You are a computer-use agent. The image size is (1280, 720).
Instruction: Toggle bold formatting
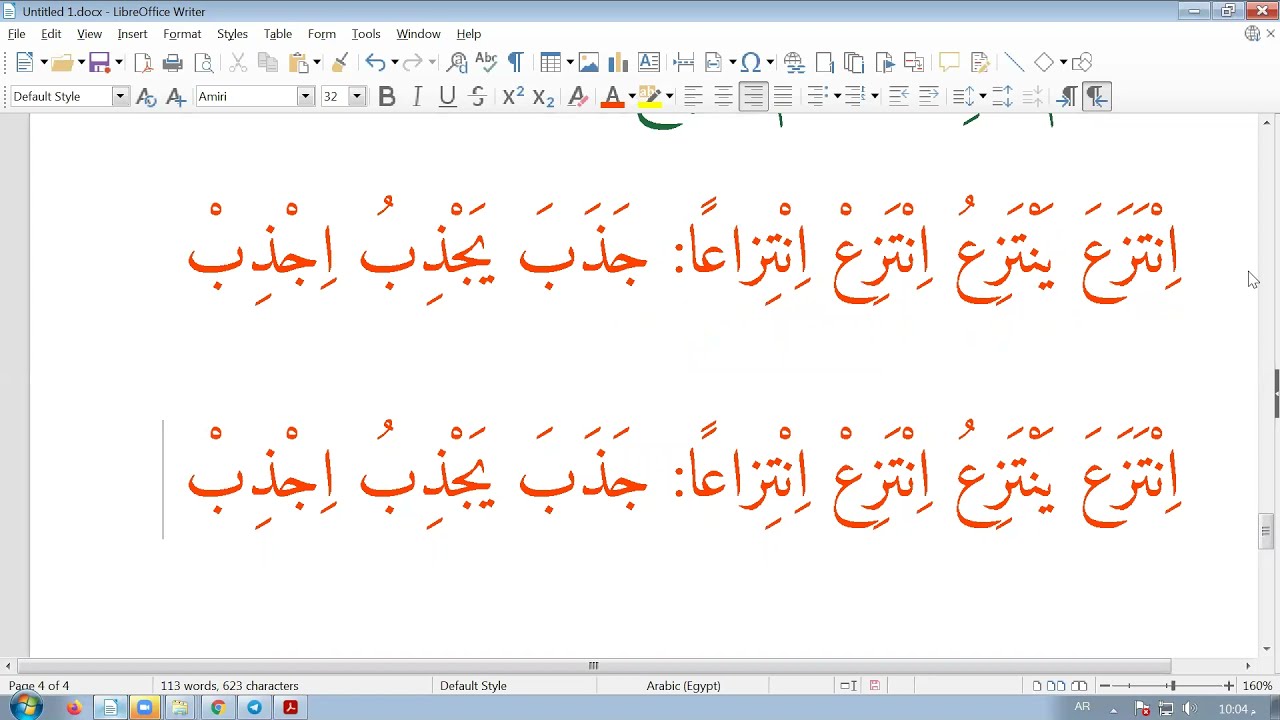coord(387,96)
